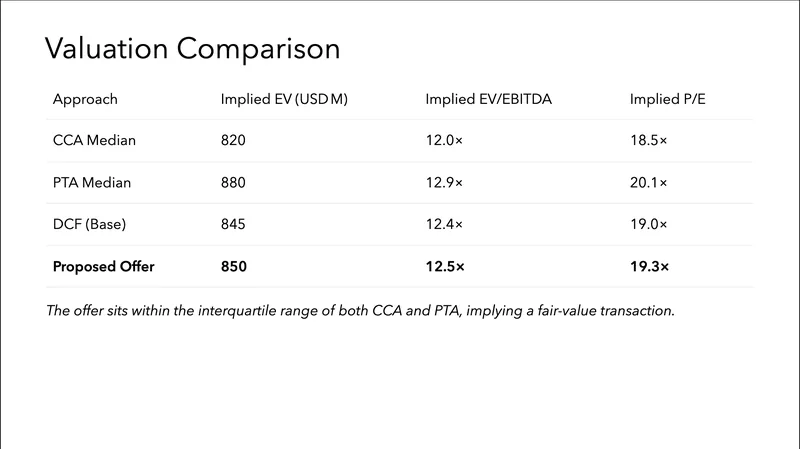
Task: Select the Implied EV/EBITDA column header
Action: pyautogui.click(x=489, y=99)
